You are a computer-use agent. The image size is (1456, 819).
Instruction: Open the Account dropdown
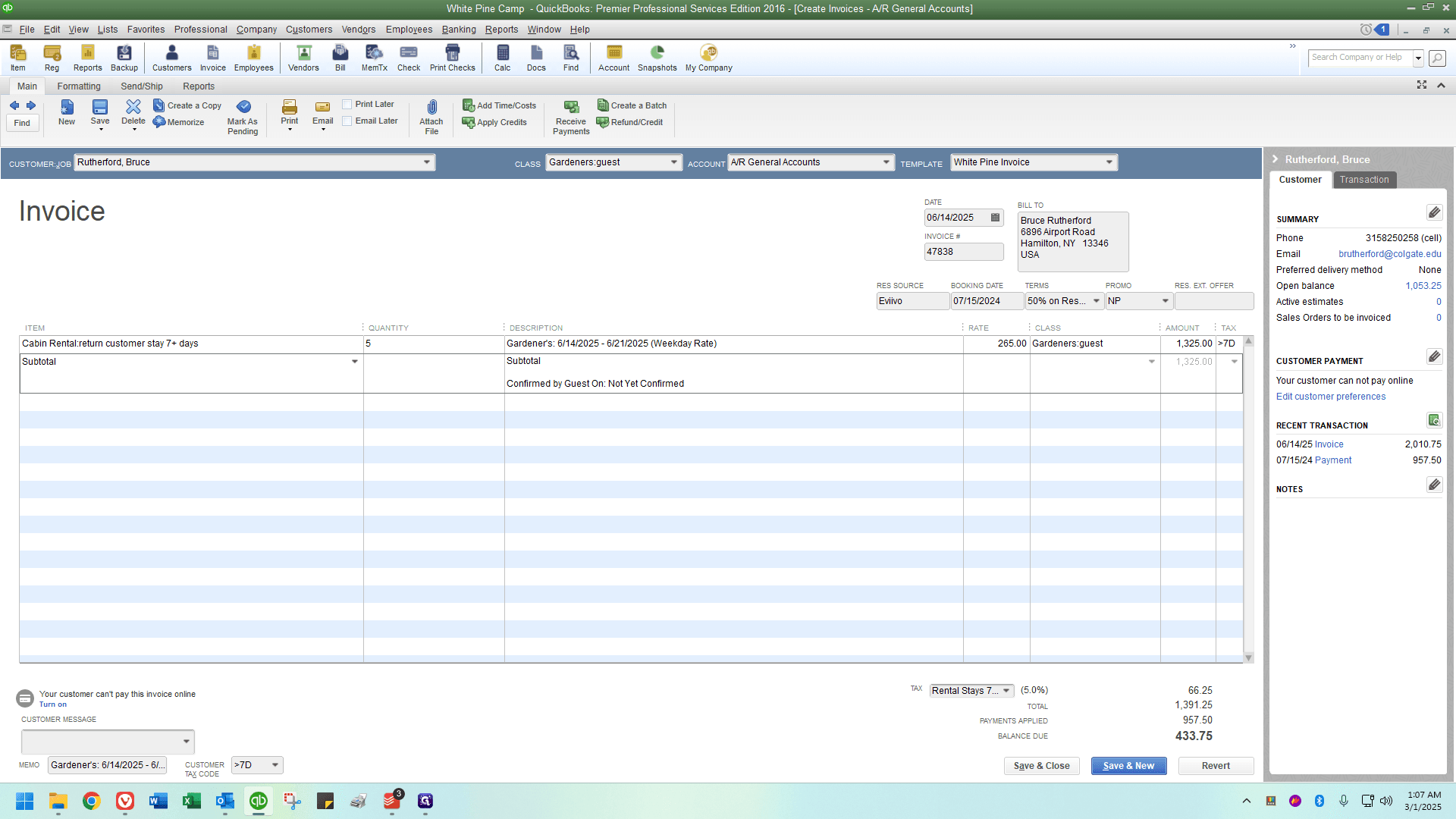coord(886,162)
